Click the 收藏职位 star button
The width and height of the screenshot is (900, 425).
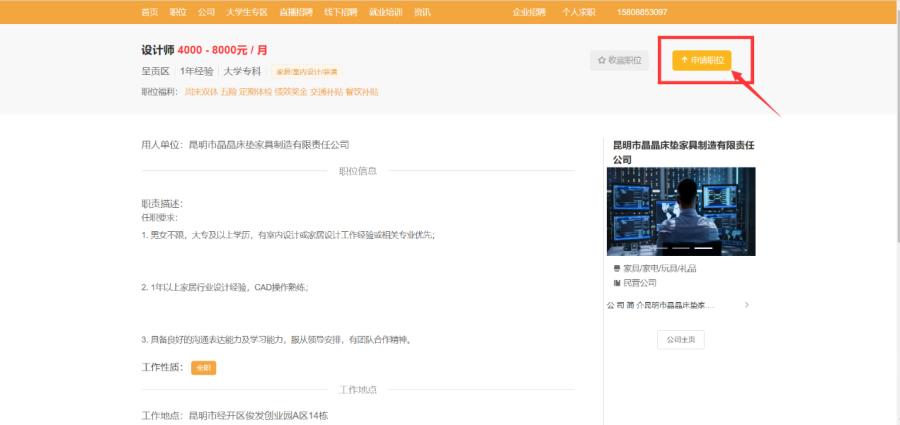pos(619,60)
